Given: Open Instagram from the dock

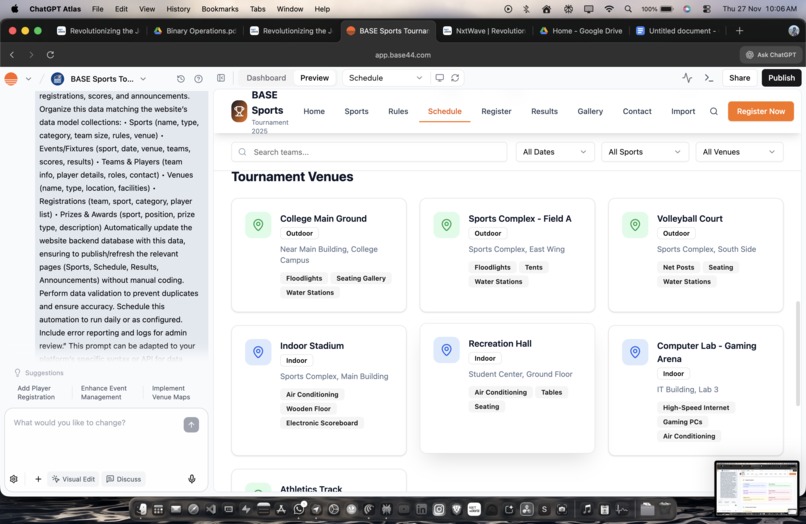Looking at the screenshot, I should pyautogui.click(x=438, y=509).
